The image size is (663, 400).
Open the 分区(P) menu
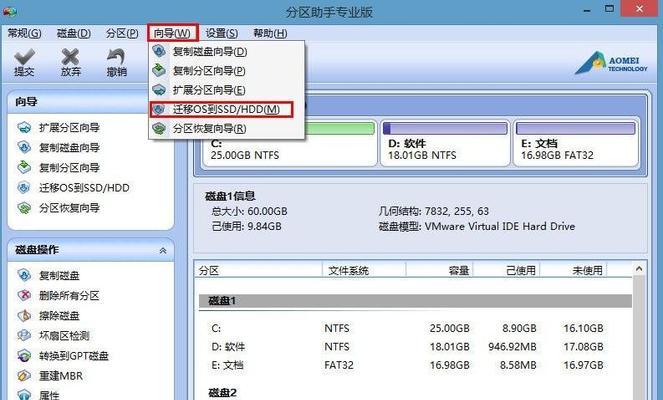(x=122, y=33)
